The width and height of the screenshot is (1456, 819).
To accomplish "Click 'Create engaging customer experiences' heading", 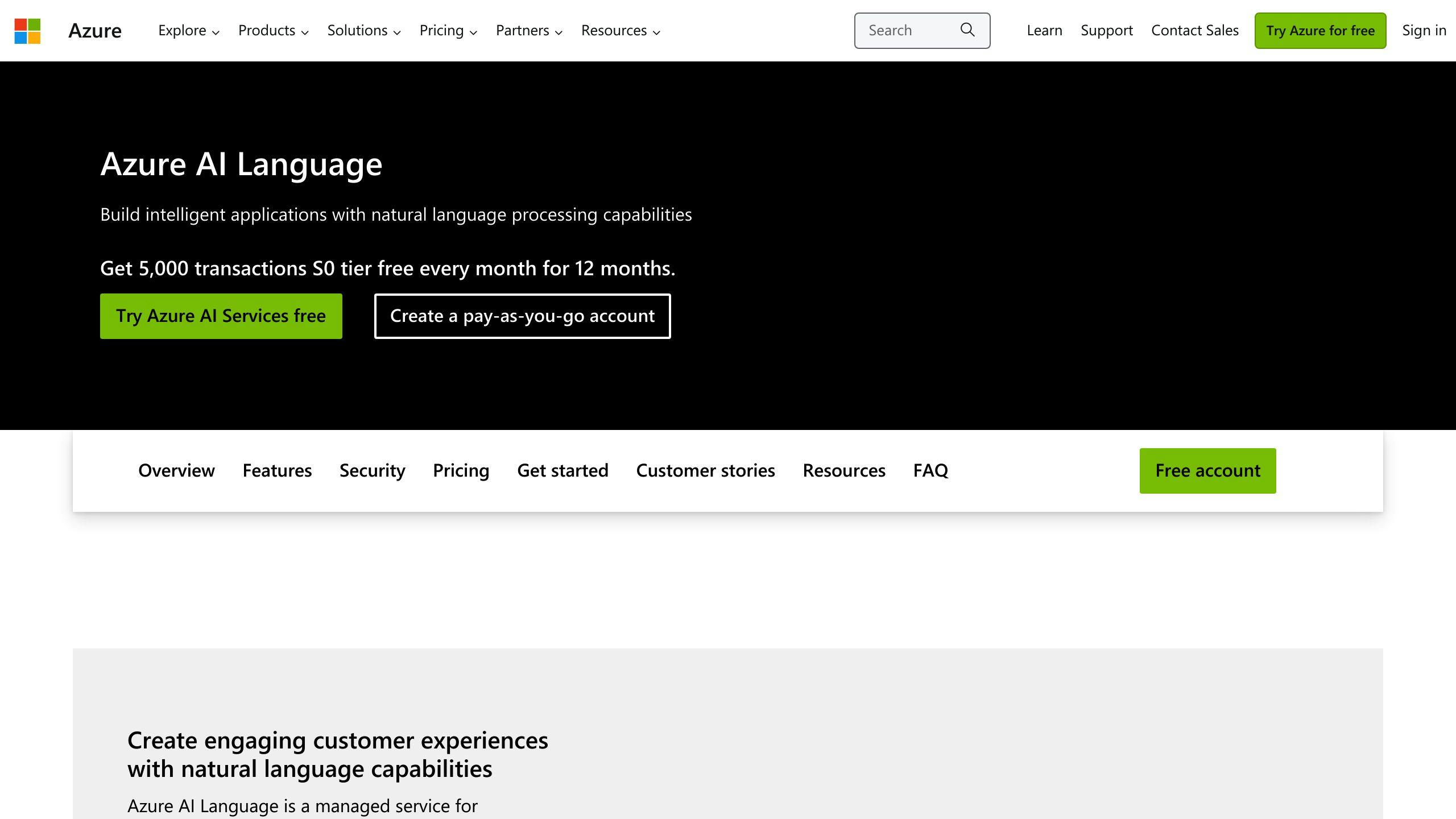I will (338, 754).
